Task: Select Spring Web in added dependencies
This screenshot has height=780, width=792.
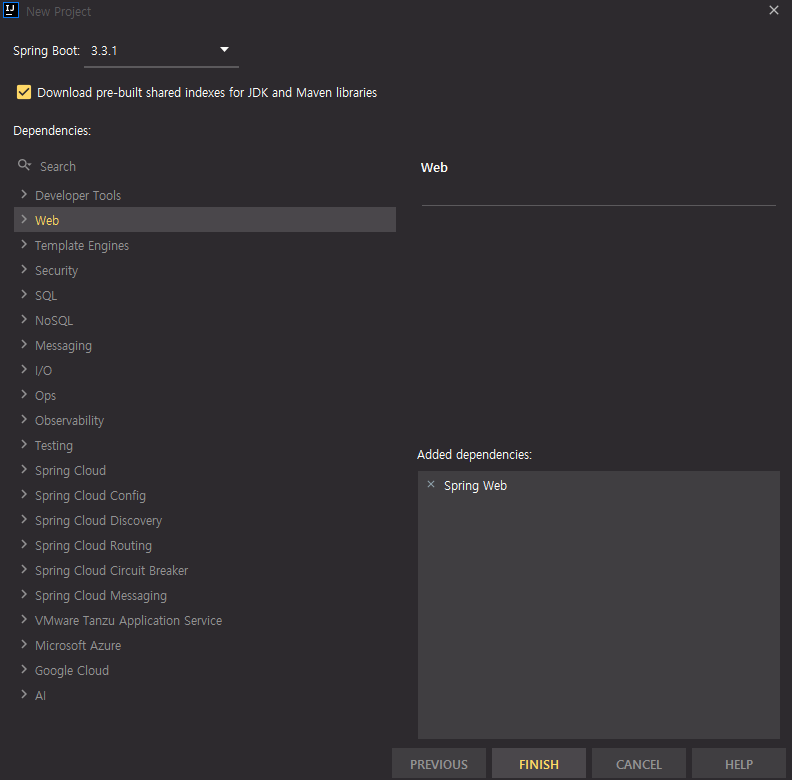Action: [x=475, y=485]
